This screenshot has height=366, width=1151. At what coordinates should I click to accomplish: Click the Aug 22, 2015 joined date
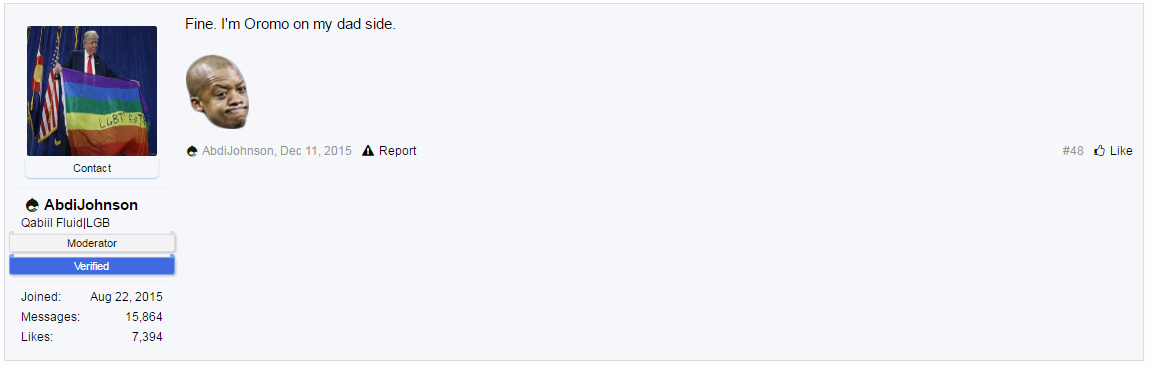(126, 297)
